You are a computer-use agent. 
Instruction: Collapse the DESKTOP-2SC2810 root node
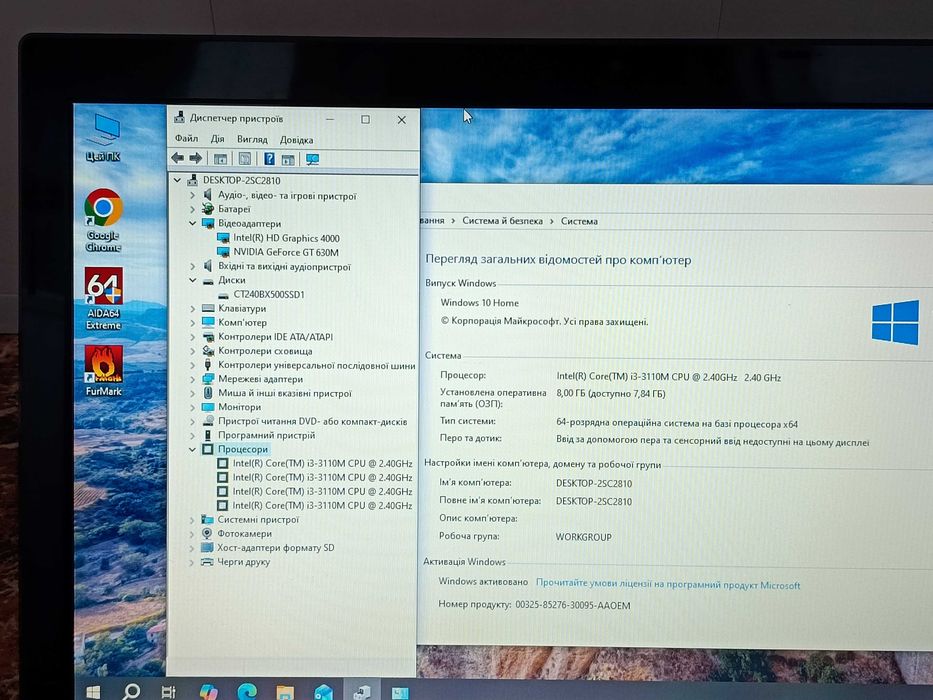pyautogui.click(x=177, y=180)
